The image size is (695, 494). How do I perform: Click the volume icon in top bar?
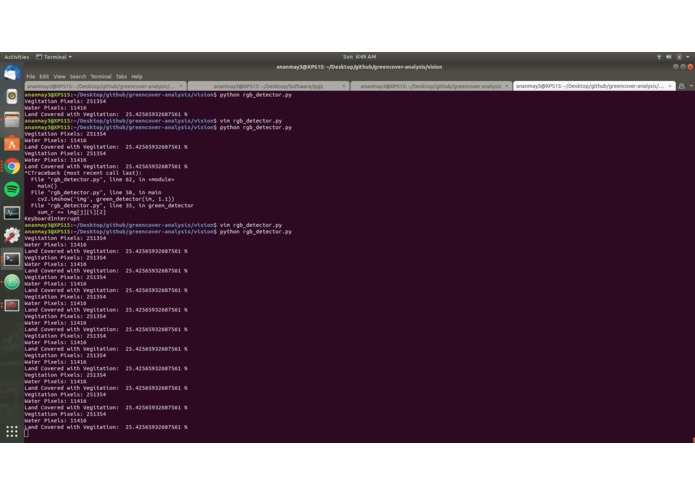[x=668, y=57]
